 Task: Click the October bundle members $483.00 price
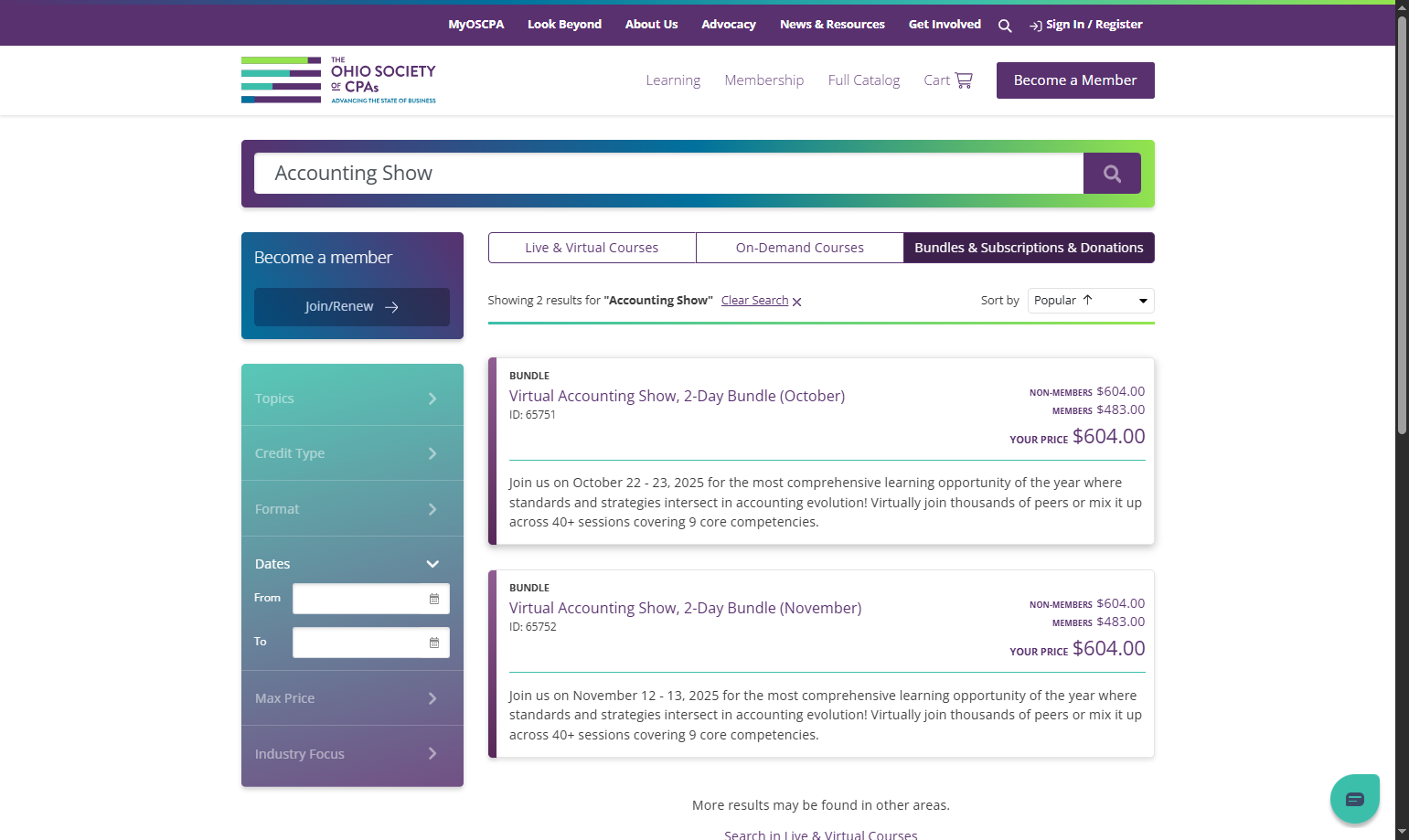[1121, 409]
